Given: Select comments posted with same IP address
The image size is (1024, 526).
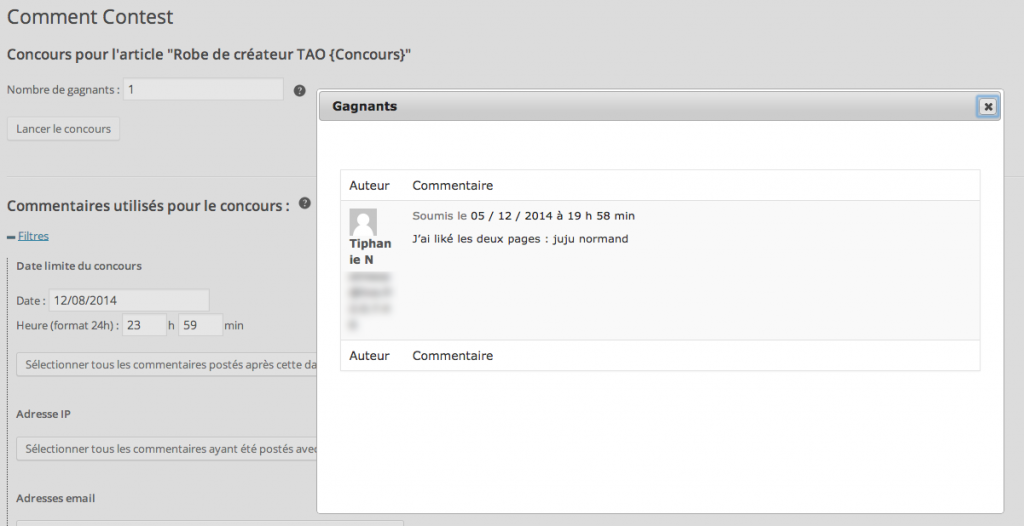Looking at the screenshot, I should pos(167,449).
